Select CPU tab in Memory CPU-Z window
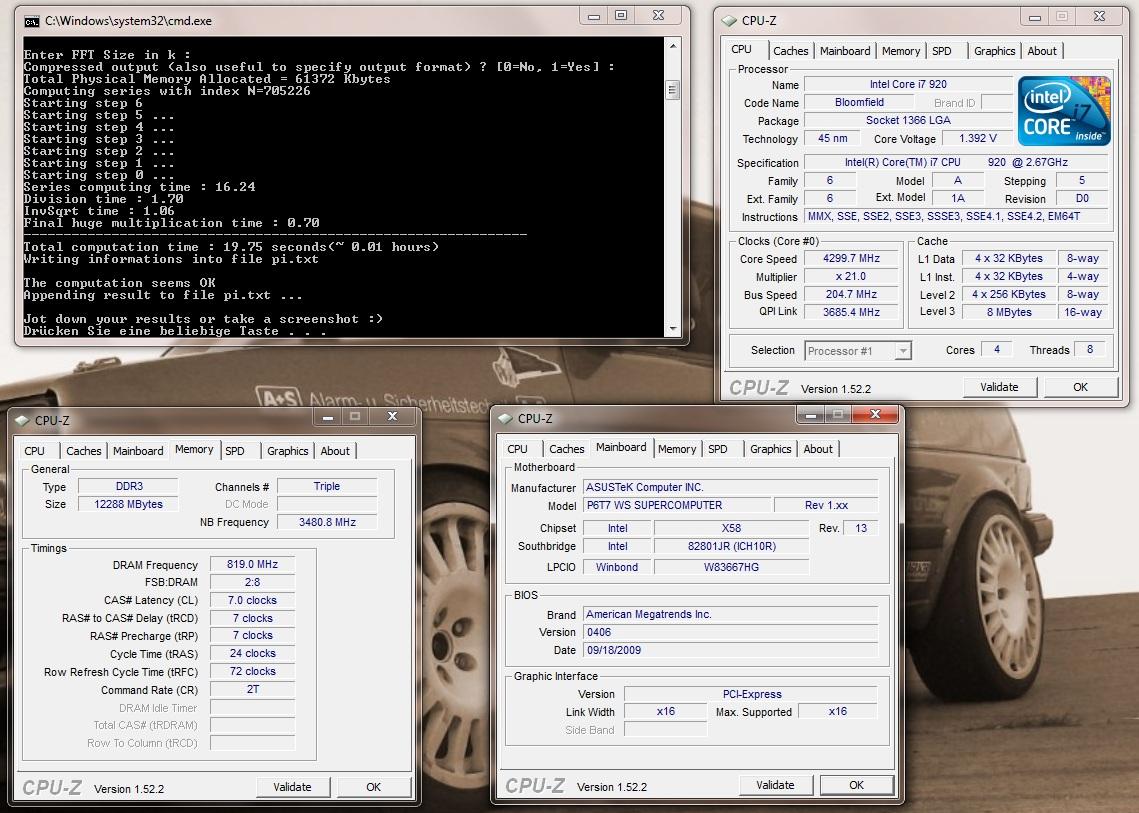The image size is (1139, 813). click(34, 450)
